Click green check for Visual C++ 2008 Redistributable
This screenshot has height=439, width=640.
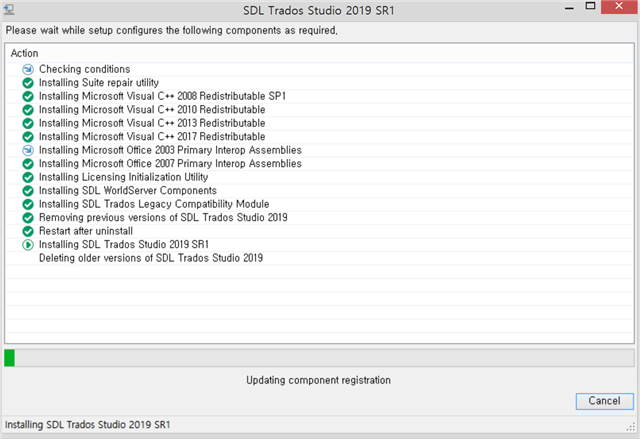[28, 96]
